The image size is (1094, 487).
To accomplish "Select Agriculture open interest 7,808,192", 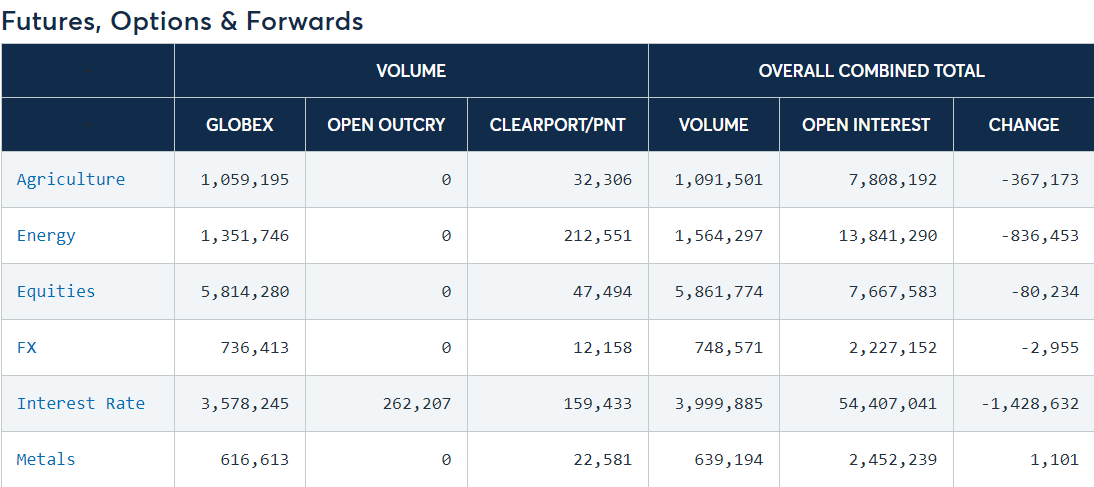I will point(893,180).
